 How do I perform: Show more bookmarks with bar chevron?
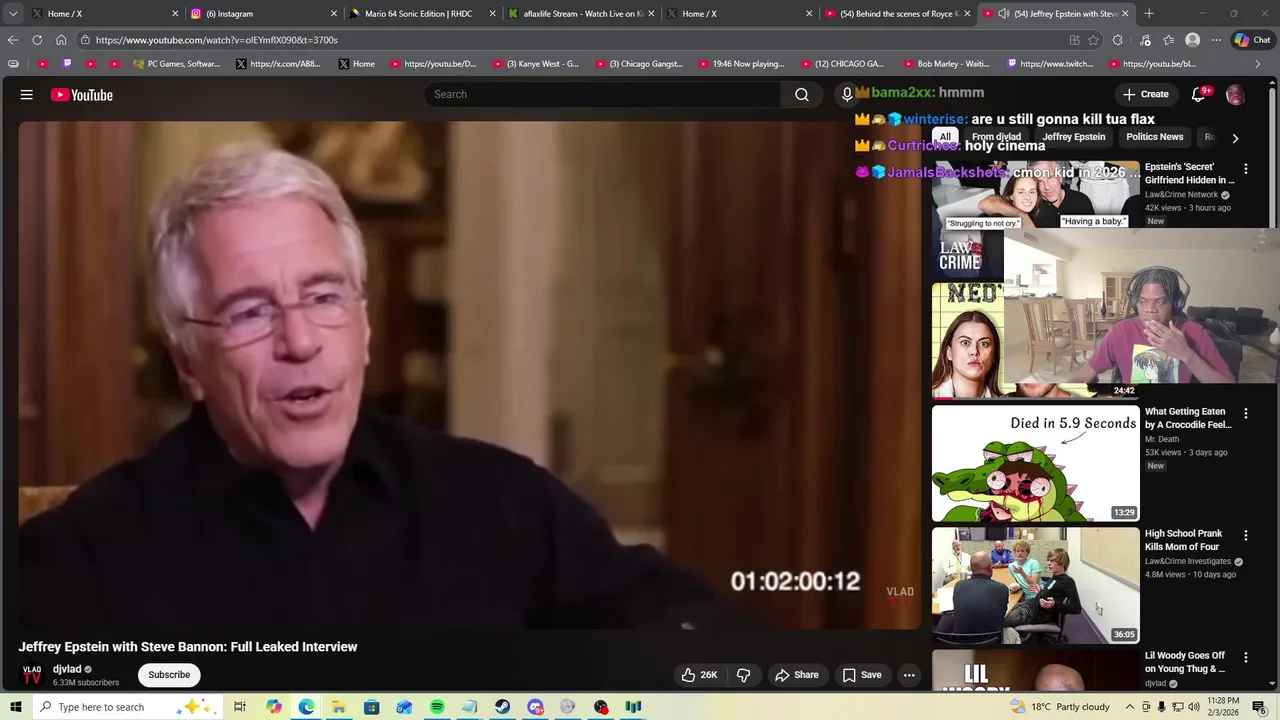[x=1258, y=64]
